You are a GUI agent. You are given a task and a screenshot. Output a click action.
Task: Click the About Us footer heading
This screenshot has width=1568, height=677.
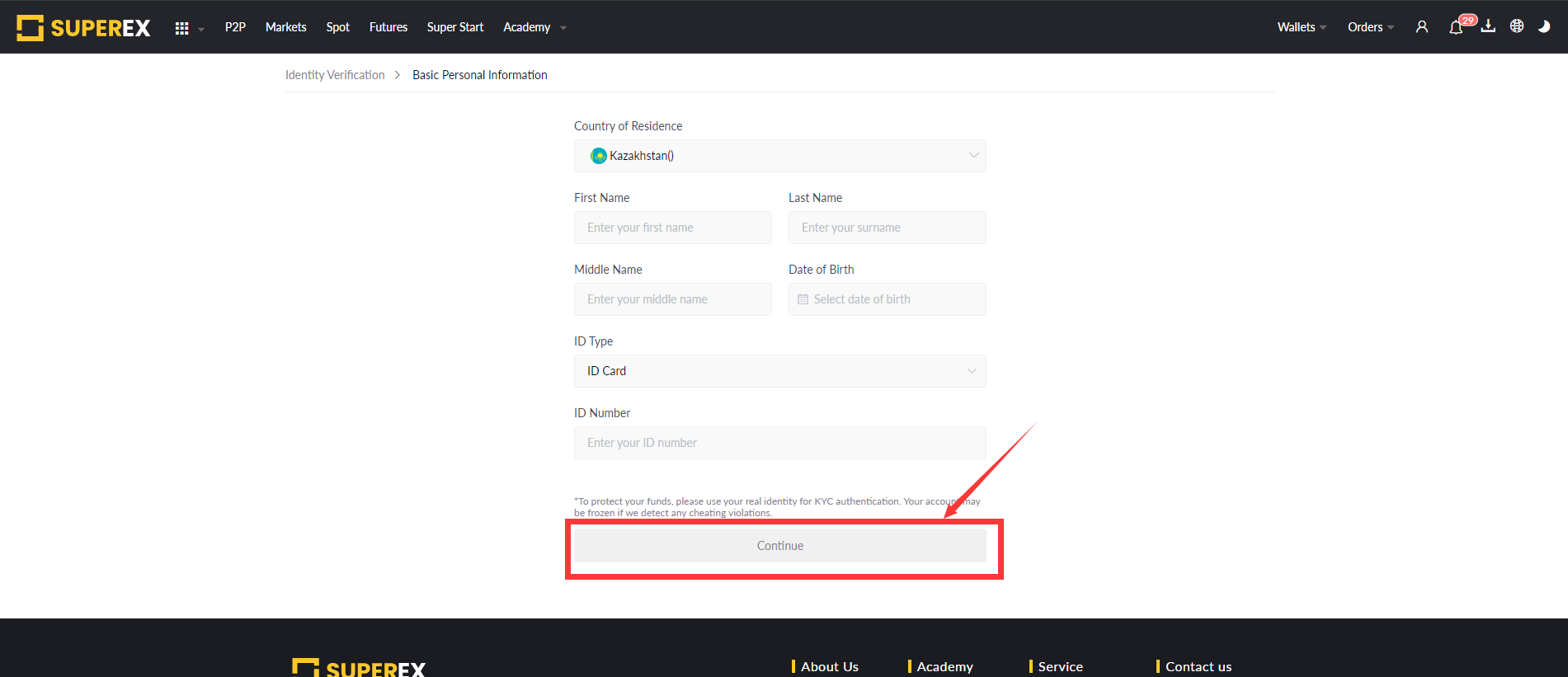(x=830, y=666)
